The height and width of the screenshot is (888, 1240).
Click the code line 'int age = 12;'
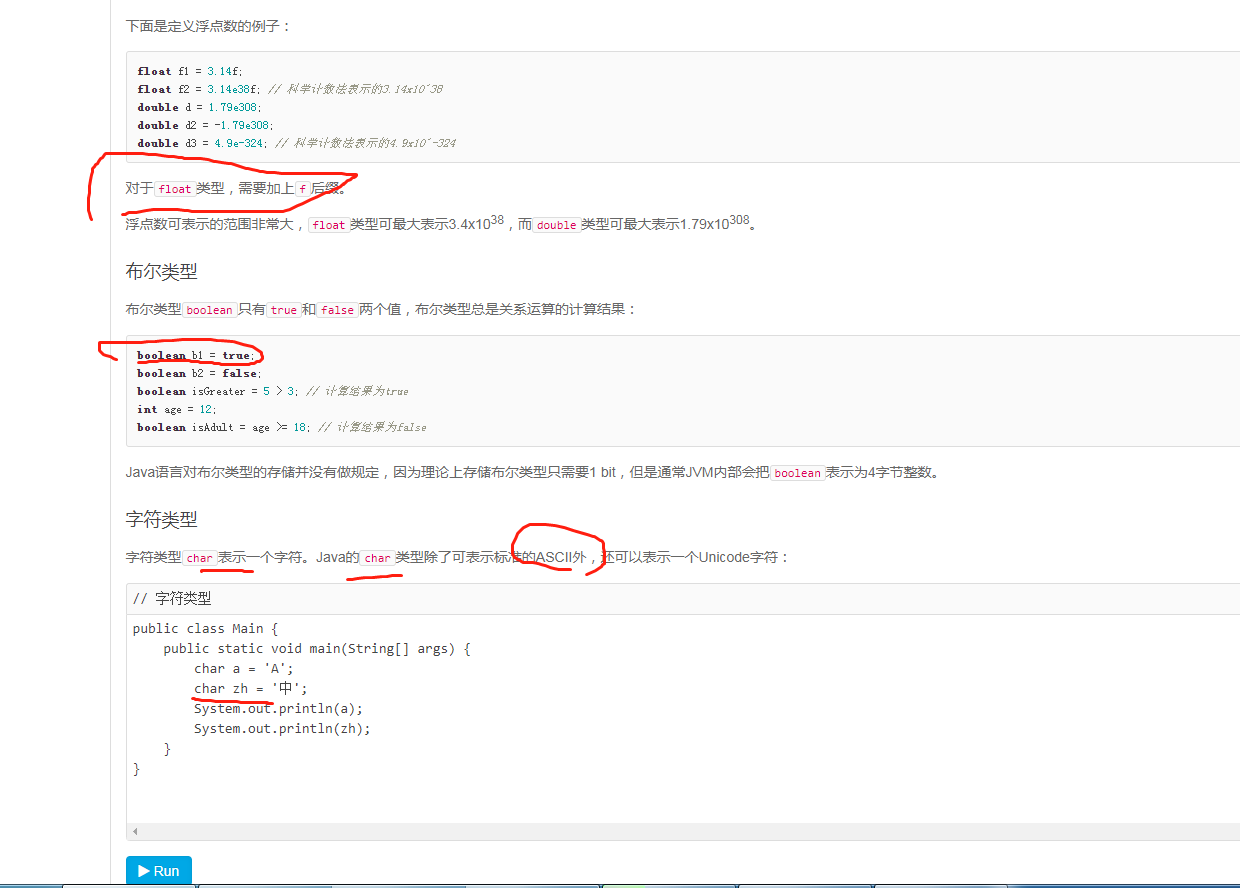(177, 409)
